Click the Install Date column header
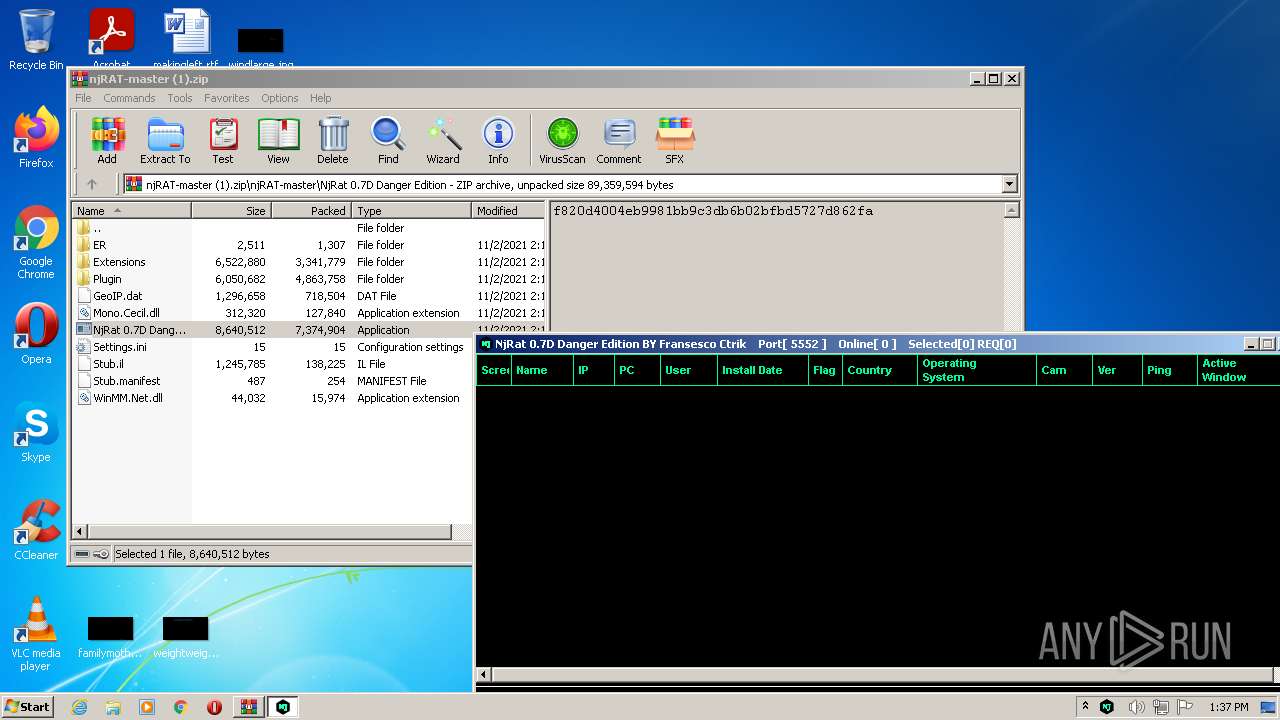 click(763, 370)
